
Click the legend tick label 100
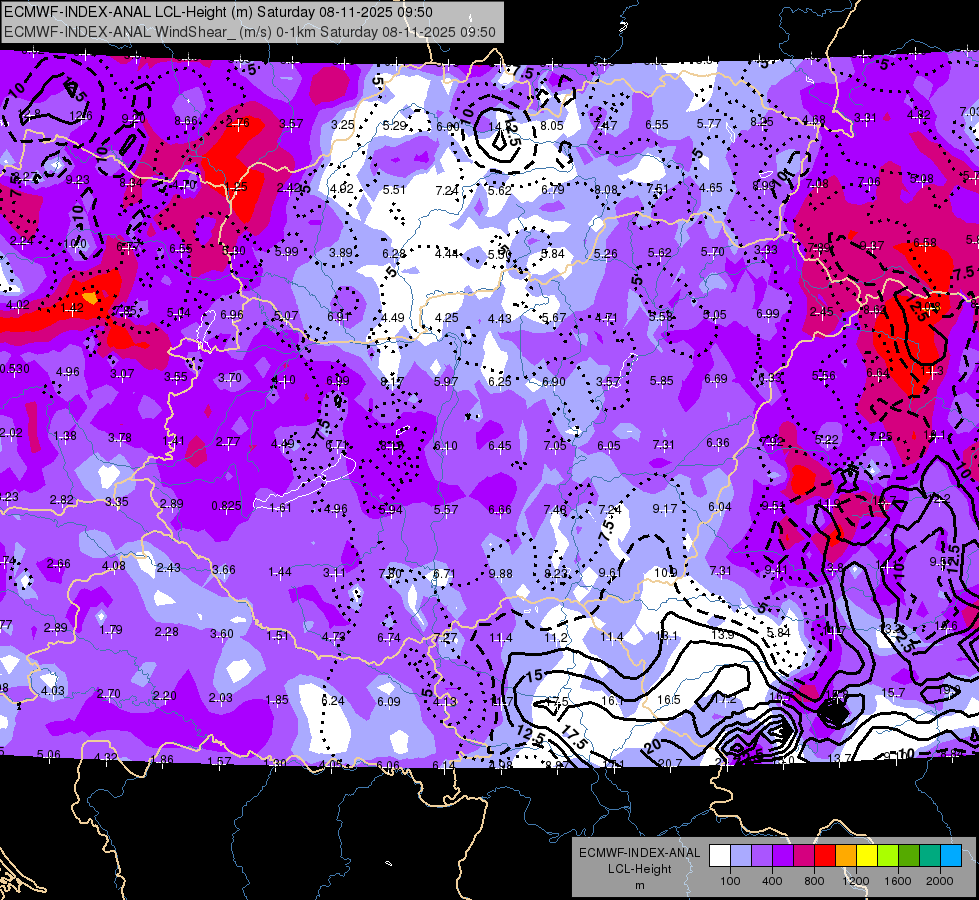coord(730,881)
